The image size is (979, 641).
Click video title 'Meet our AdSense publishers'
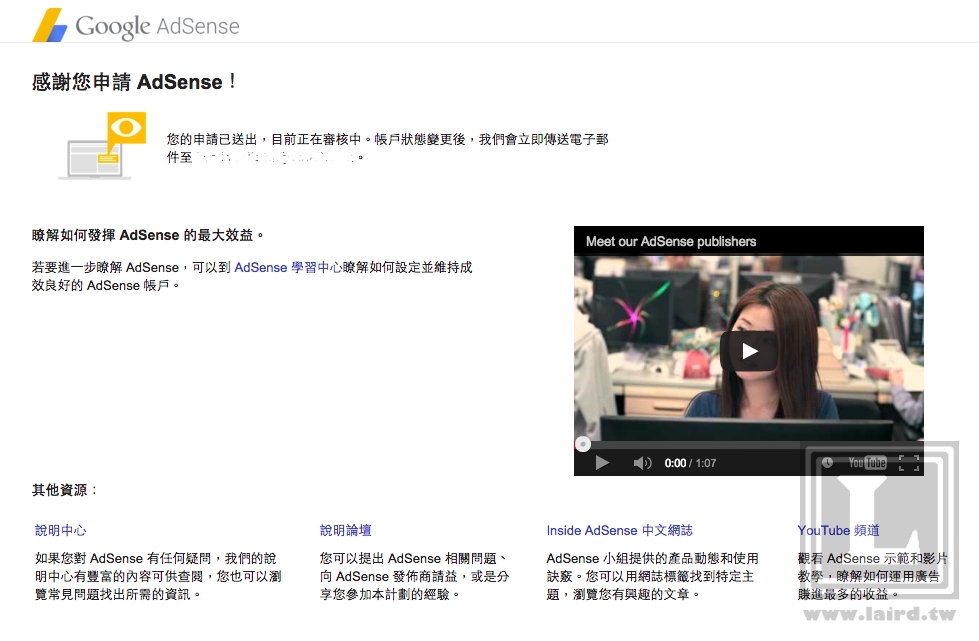[x=671, y=242]
